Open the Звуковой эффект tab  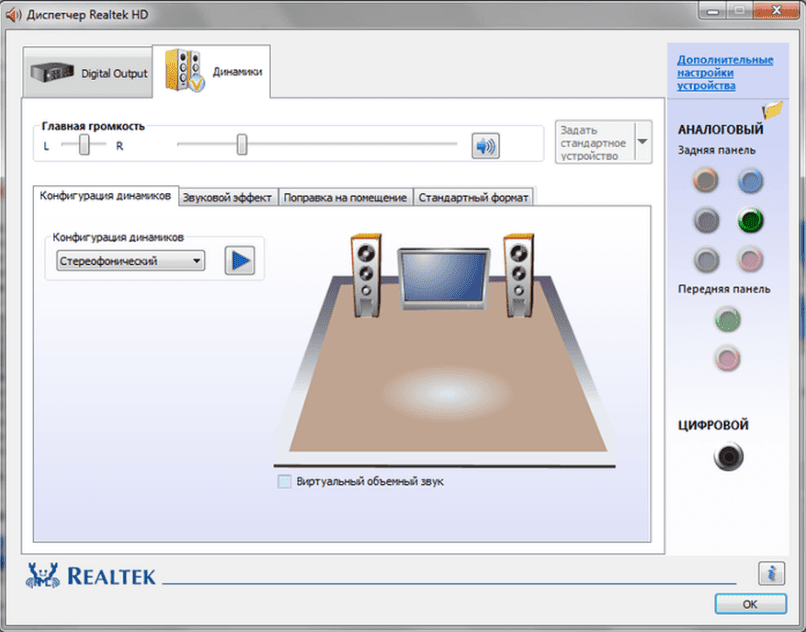click(228, 197)
